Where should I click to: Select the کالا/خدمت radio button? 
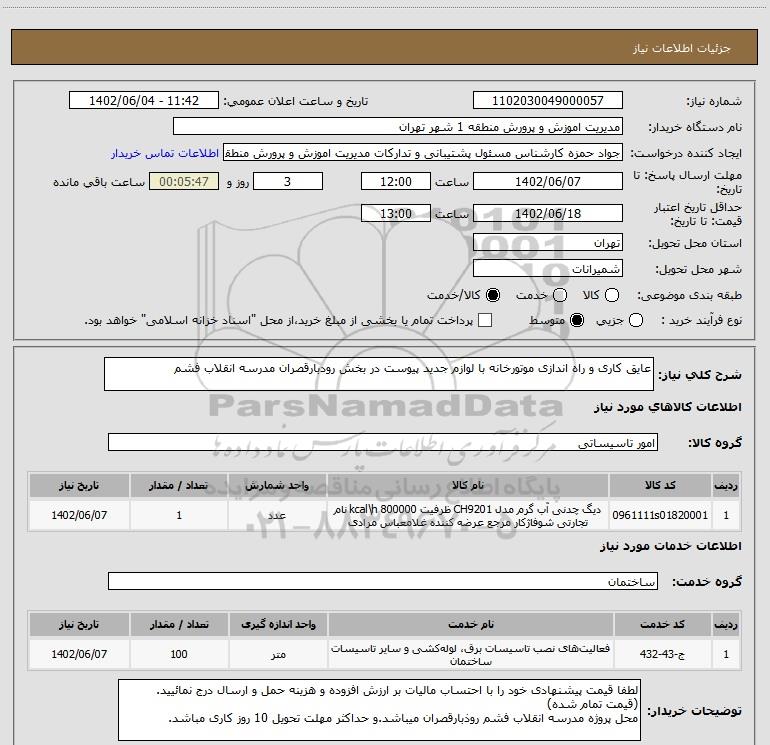pyautogui.click(x=493, y=295)
